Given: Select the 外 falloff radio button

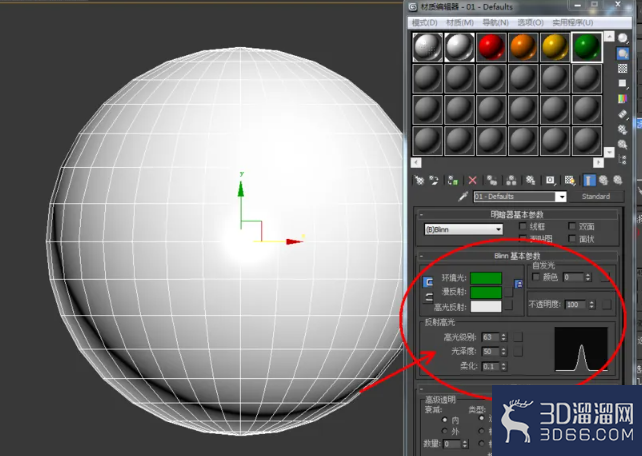Looking at the screenshot, I should [x=445, y=431].
